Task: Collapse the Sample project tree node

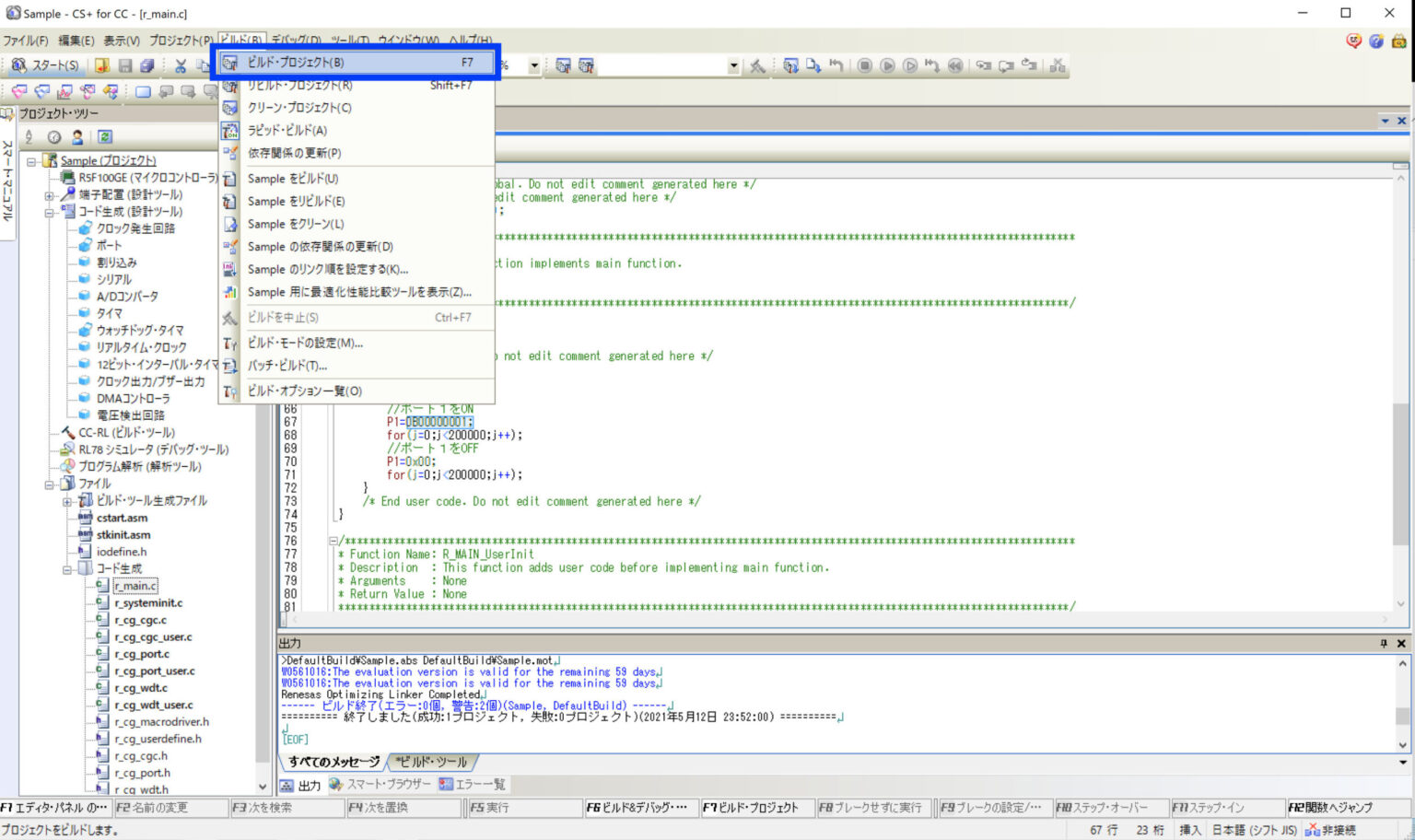Action: point(30,160)
